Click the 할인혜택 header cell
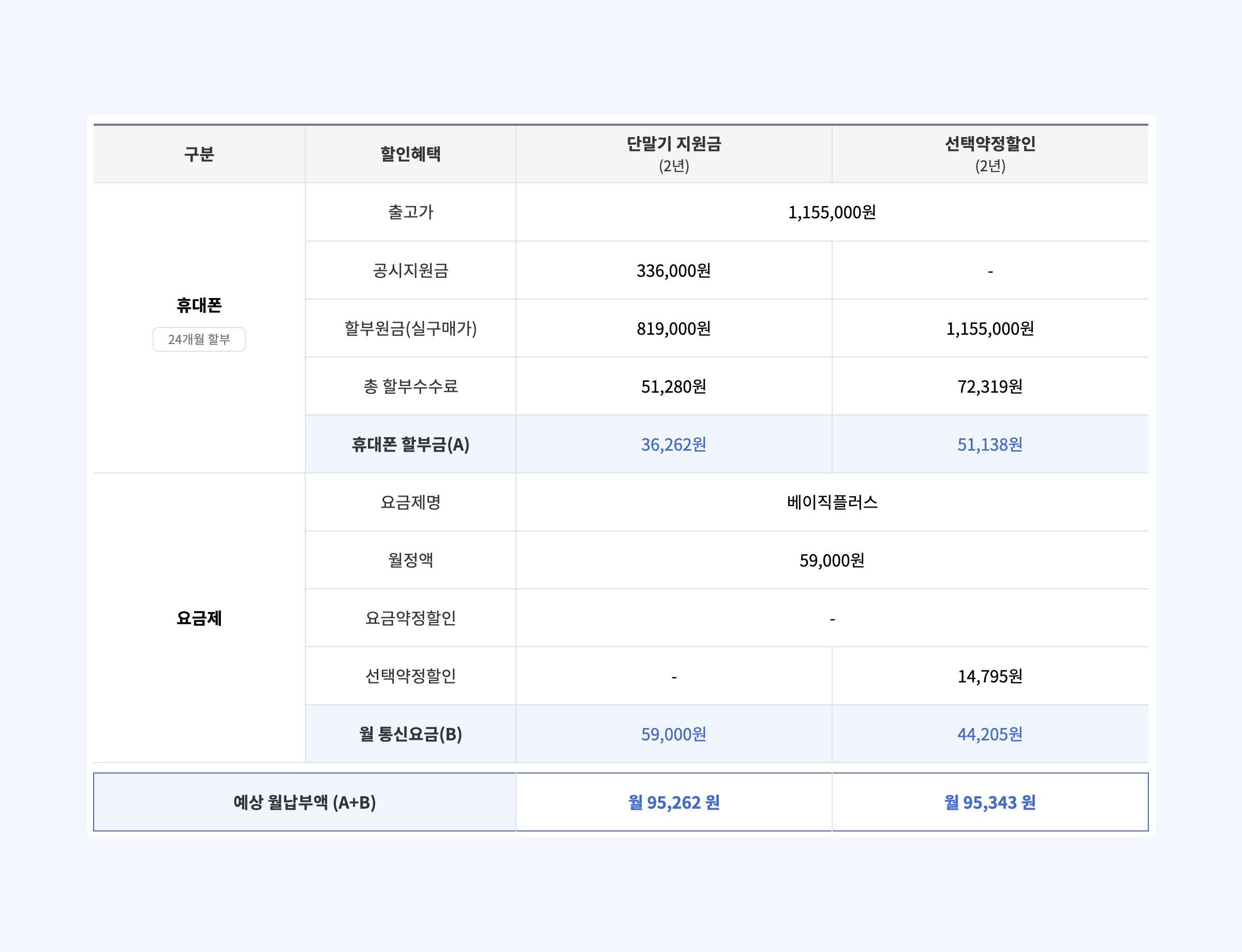 pyautogui.click(x=410, y=154)
